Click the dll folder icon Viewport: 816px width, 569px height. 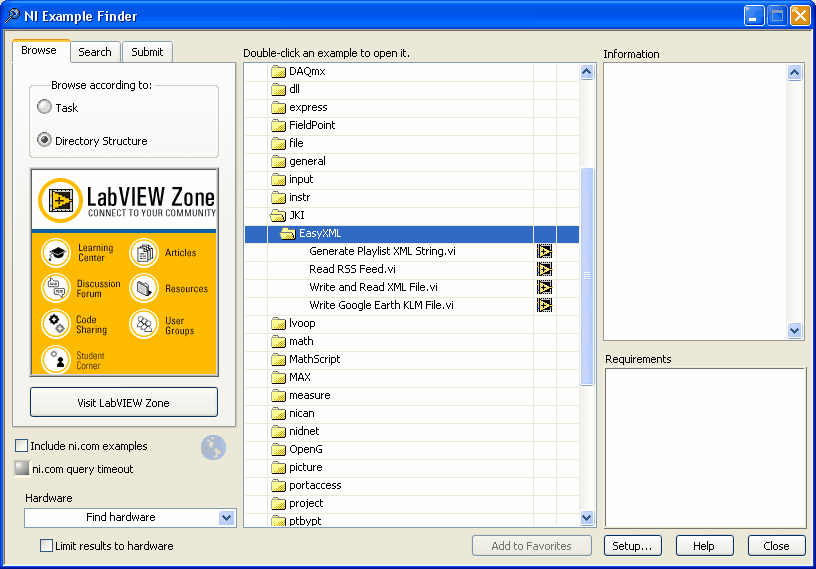click(x=278, y=90)
